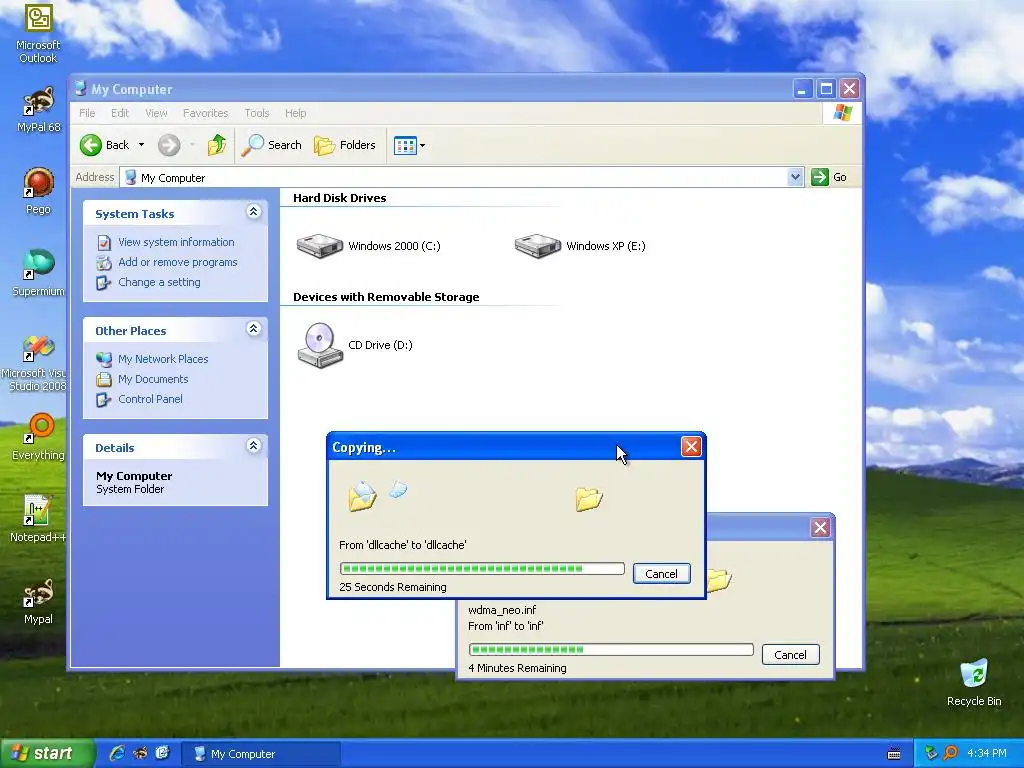This screenshot has width=1024, height=768.
Task: Select My Computer taskbar button
Action: click(260, 754)
